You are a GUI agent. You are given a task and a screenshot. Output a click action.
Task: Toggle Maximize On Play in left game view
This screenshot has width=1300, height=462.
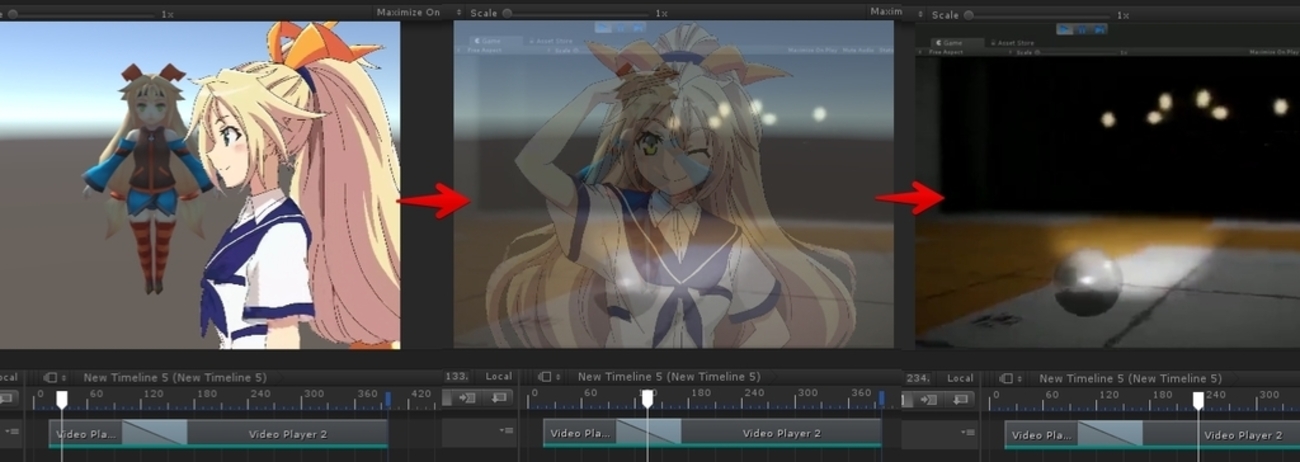(x=410, y=13)
